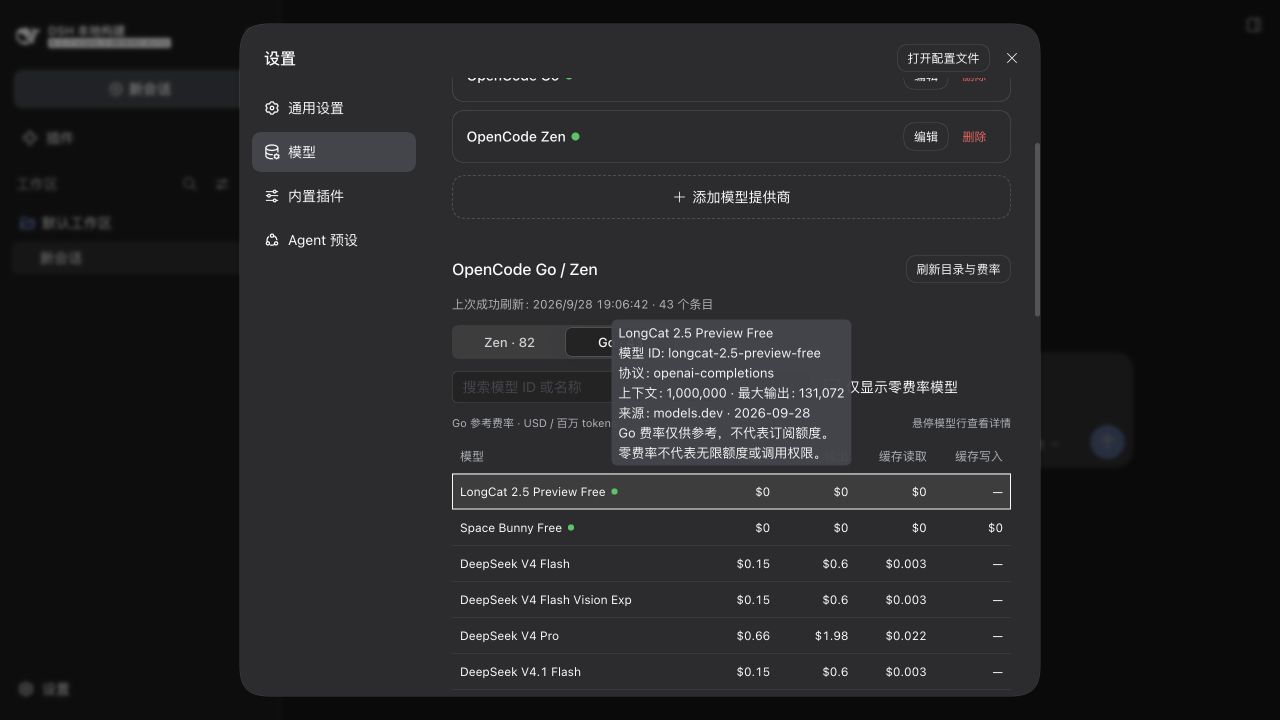Image resolution: width=1280 pixels, height=720 pixels.
Task: Click the $1.98 price cell
Action: pos(831,636)
